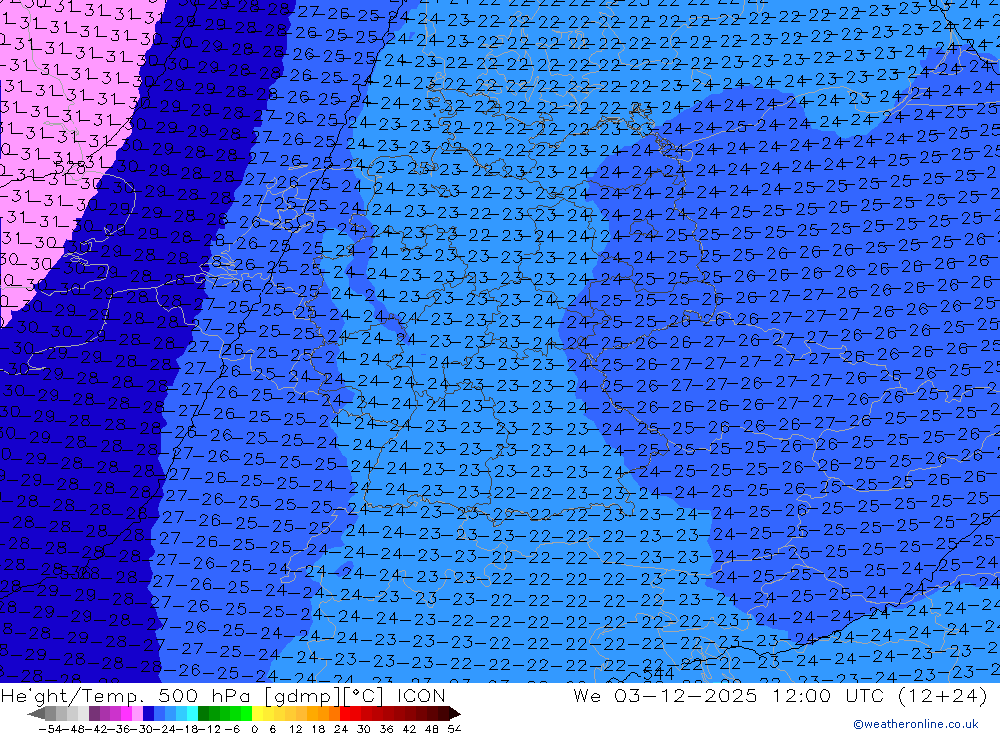Screen dimensions: 1000x733
Task: Select the yellow swatch at 0 on the legend
Action: coord(258,713)
